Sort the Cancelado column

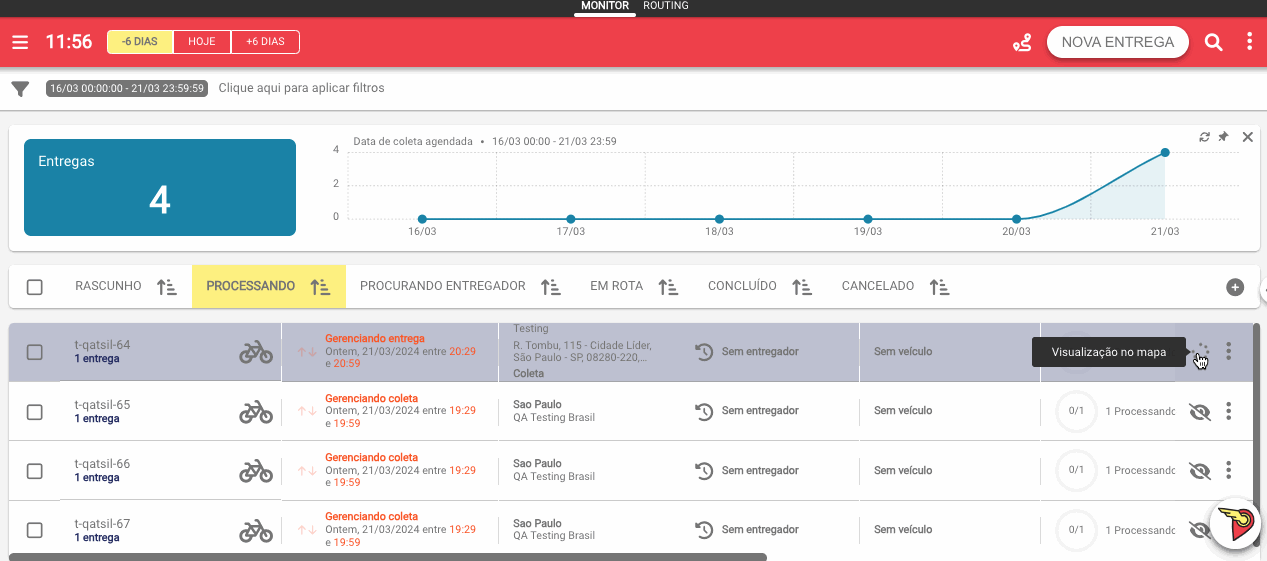(x=939, y=287)
